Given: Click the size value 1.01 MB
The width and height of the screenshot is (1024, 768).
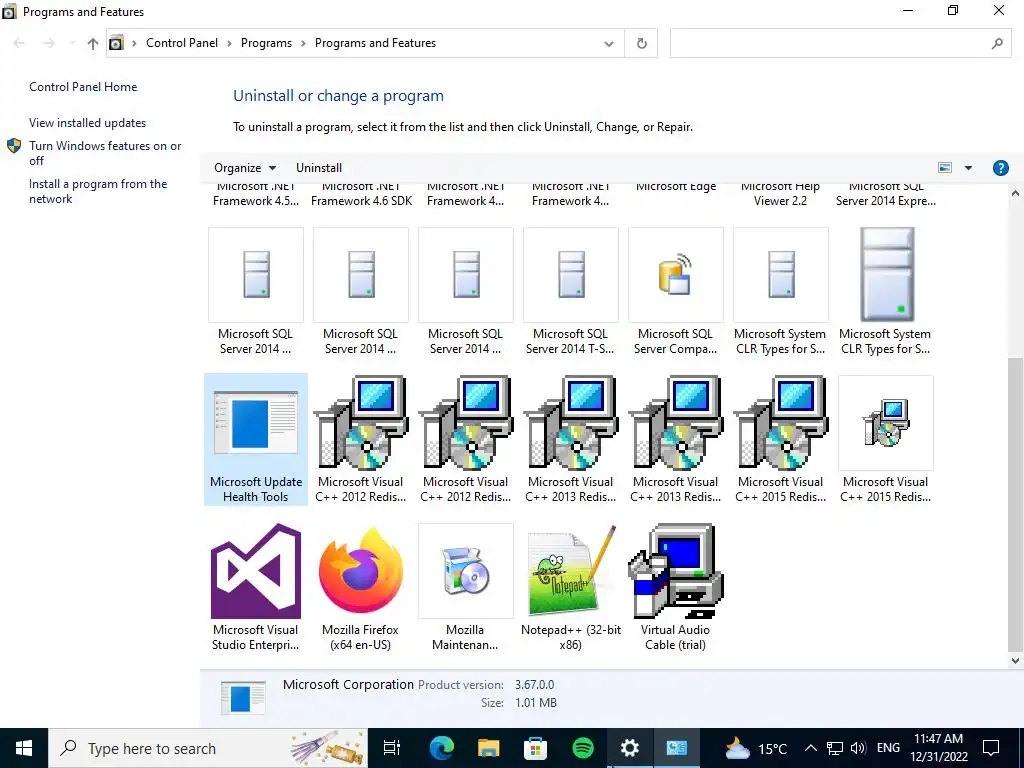Looking at the screenshot, I should click(536, 703).
